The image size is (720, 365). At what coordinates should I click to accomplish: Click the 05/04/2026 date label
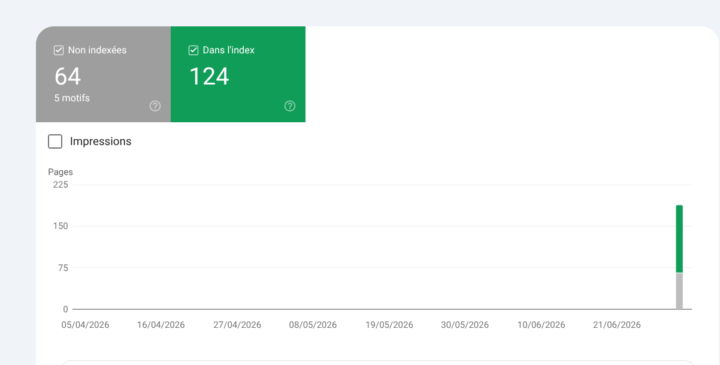pyautogui.click(x=85, y=325)
